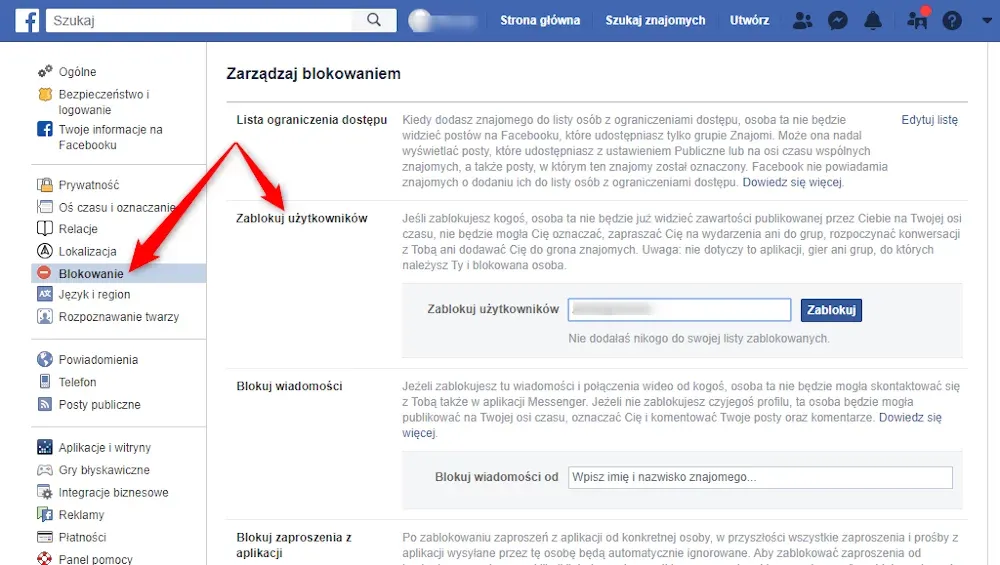Click the Posty publiczne feed icon
This screenshot has height=565, width=1000.
(x=45, y=404)
